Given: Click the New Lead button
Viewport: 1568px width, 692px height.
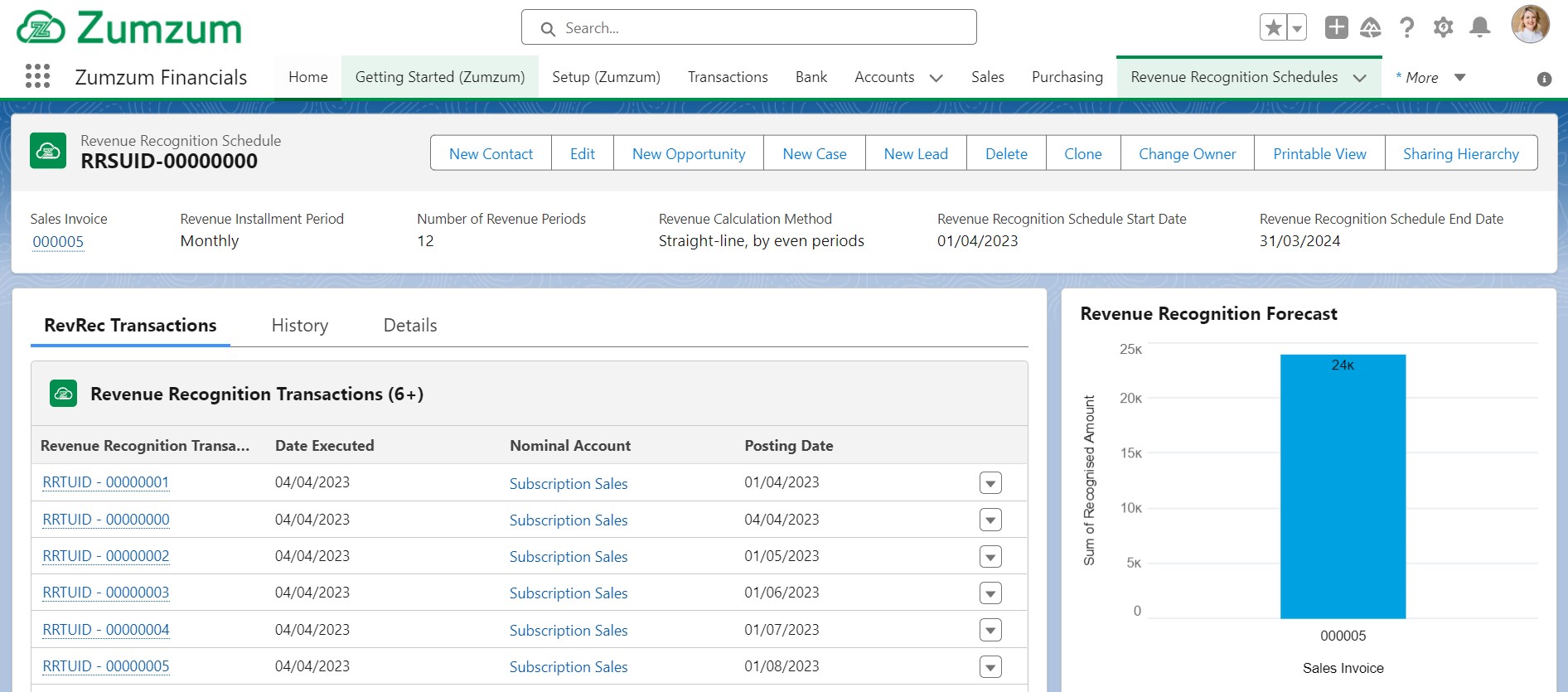Looking at the screenshot, I should 916,153.
